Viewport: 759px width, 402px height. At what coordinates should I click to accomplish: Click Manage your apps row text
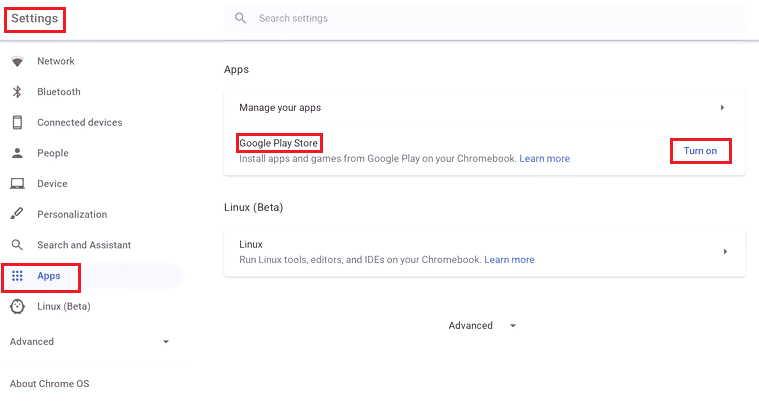280,108
